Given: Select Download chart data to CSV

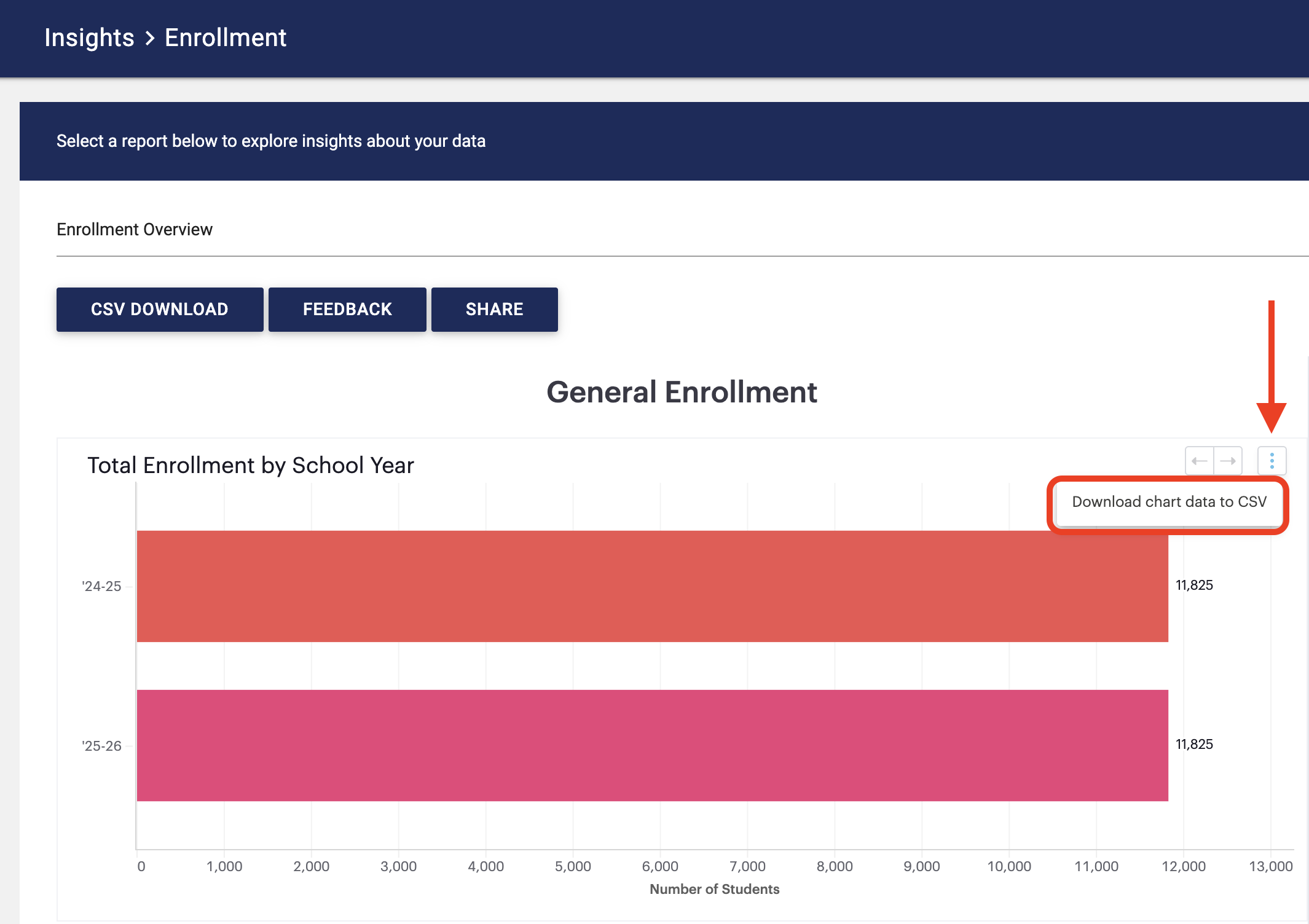Looking at the screenshot, I should point(1168,502).
